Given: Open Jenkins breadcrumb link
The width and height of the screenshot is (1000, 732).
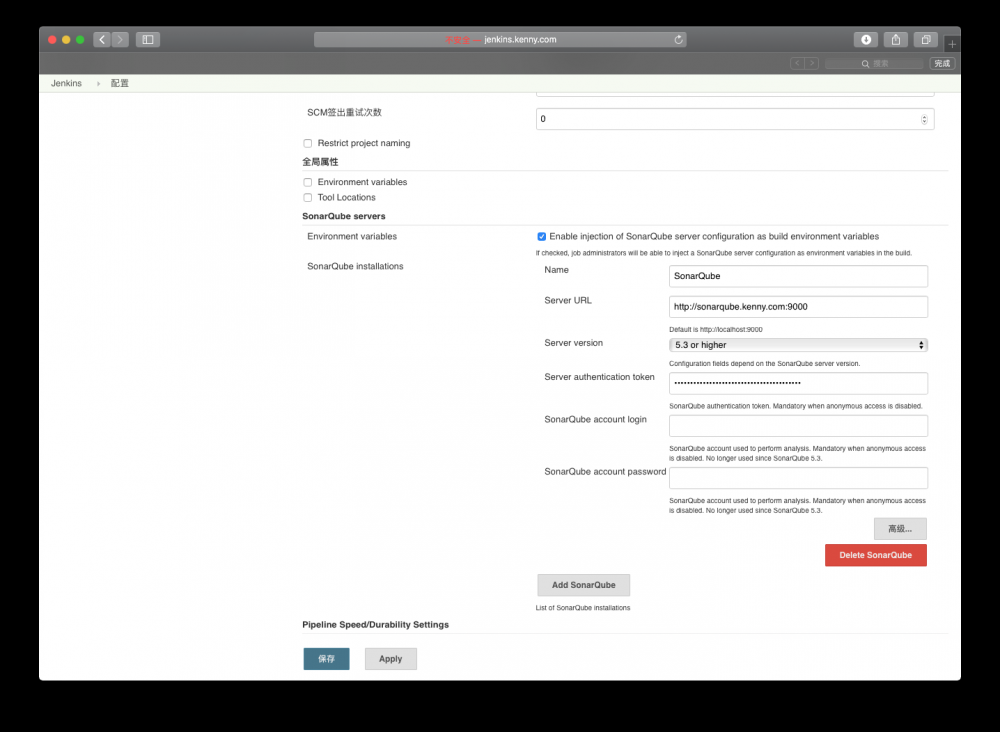Looking at the screenshot, I should pos(66,83).
